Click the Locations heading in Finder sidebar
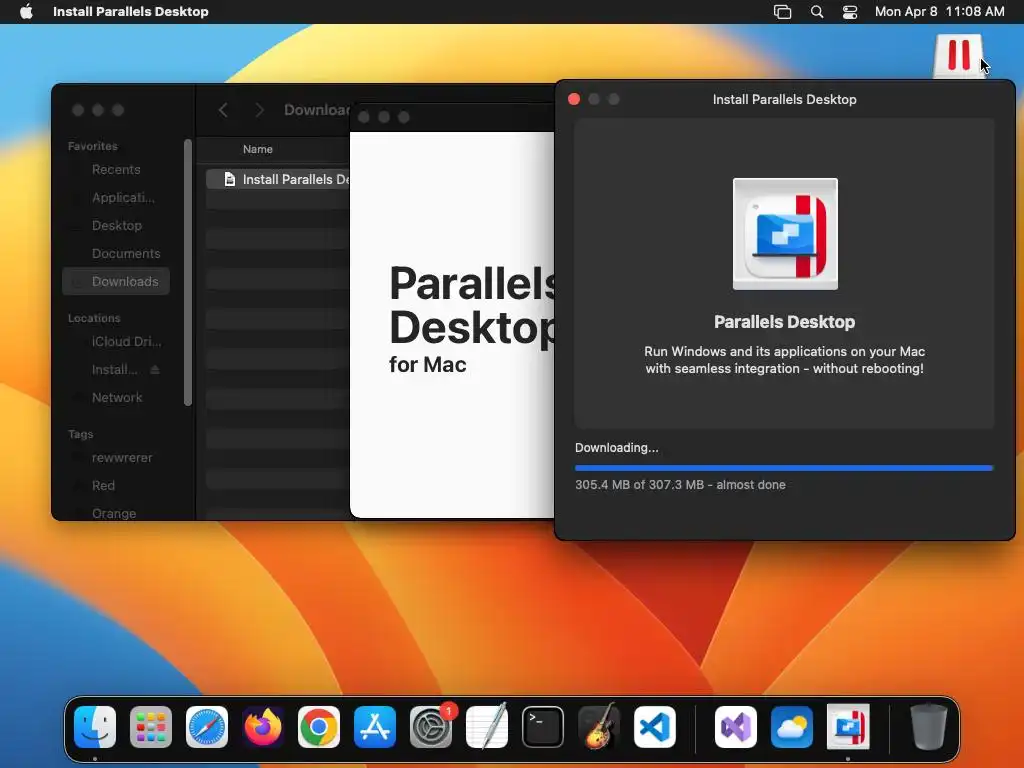The width and height of the screenshot is (1024, 768). point(94,318)
